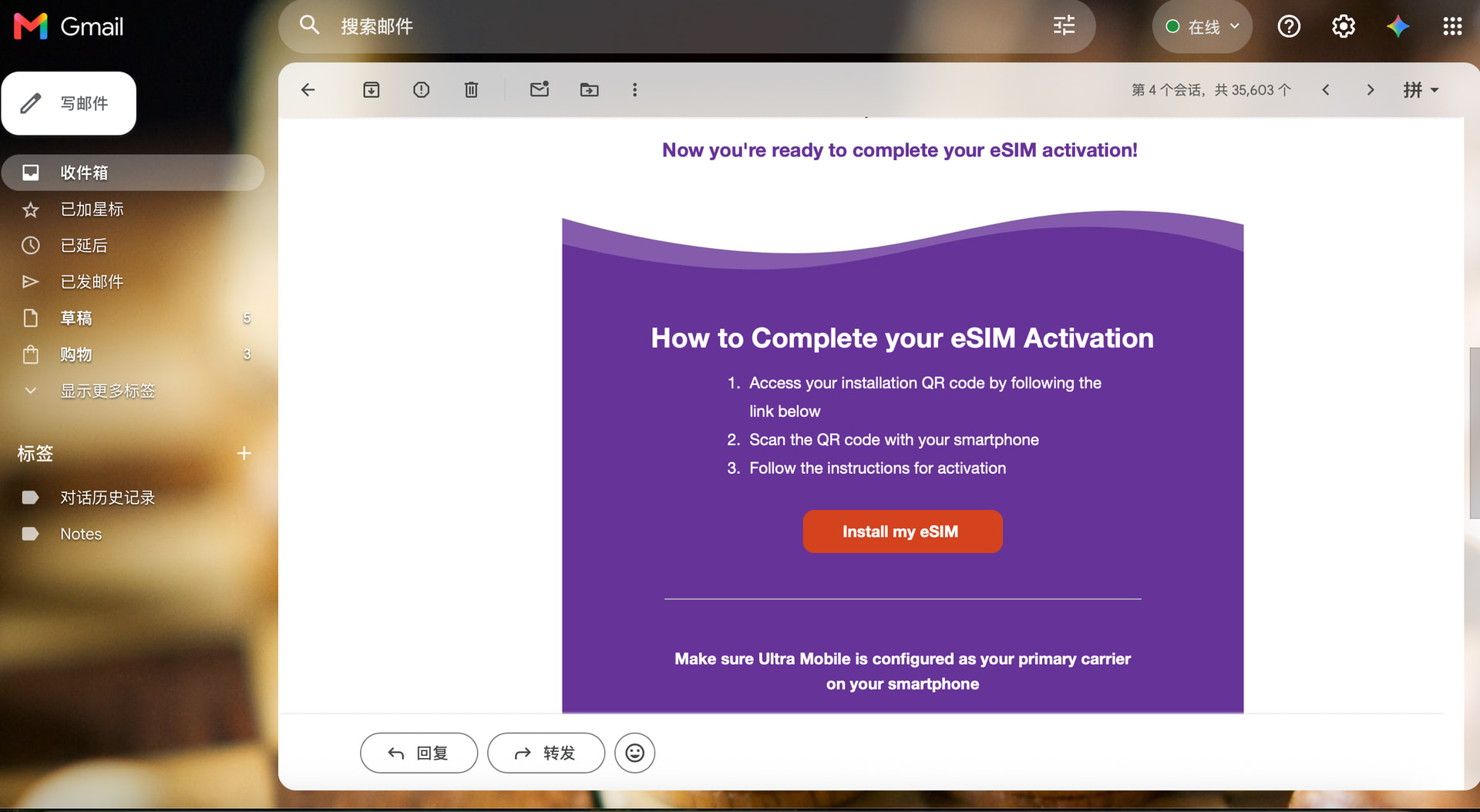Click the Make sure Ultra Mobile notice text

click(903, 671)
